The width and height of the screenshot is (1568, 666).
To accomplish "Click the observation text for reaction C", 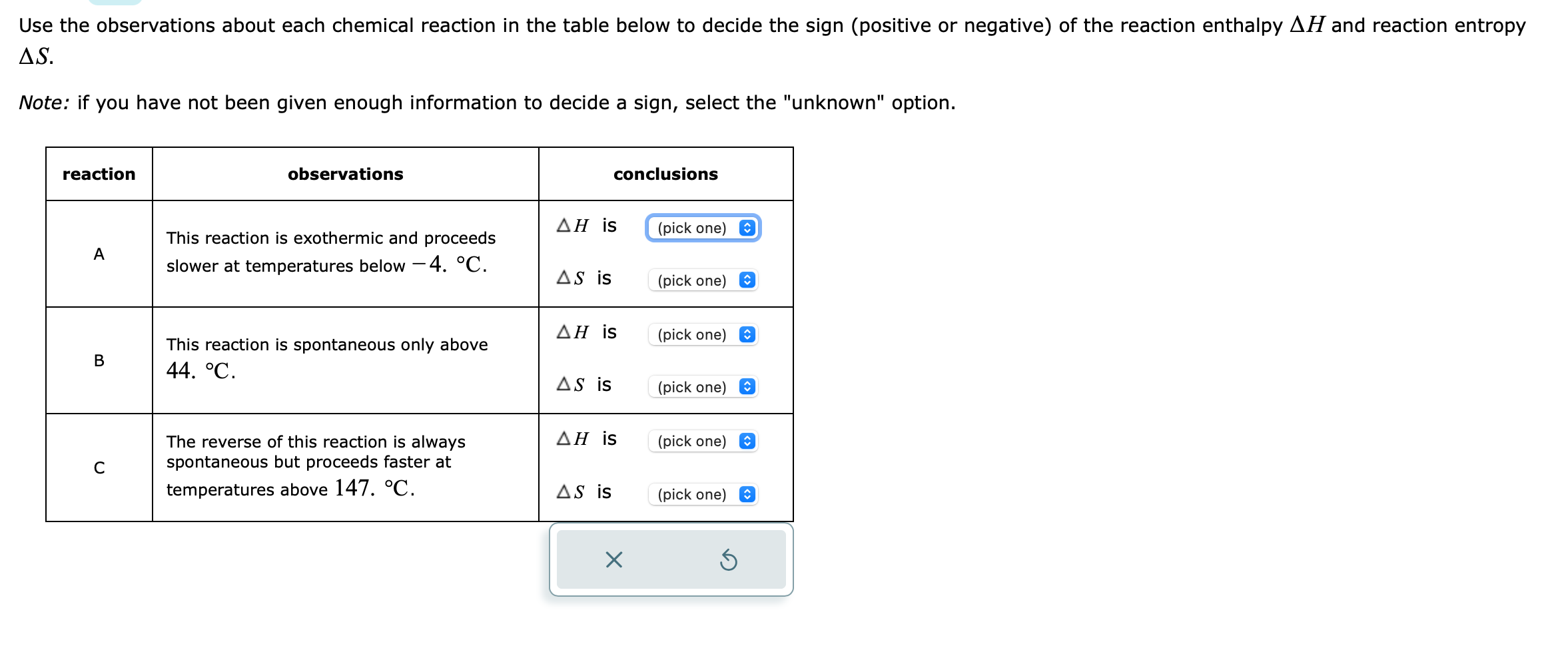I will pos(313,465).
